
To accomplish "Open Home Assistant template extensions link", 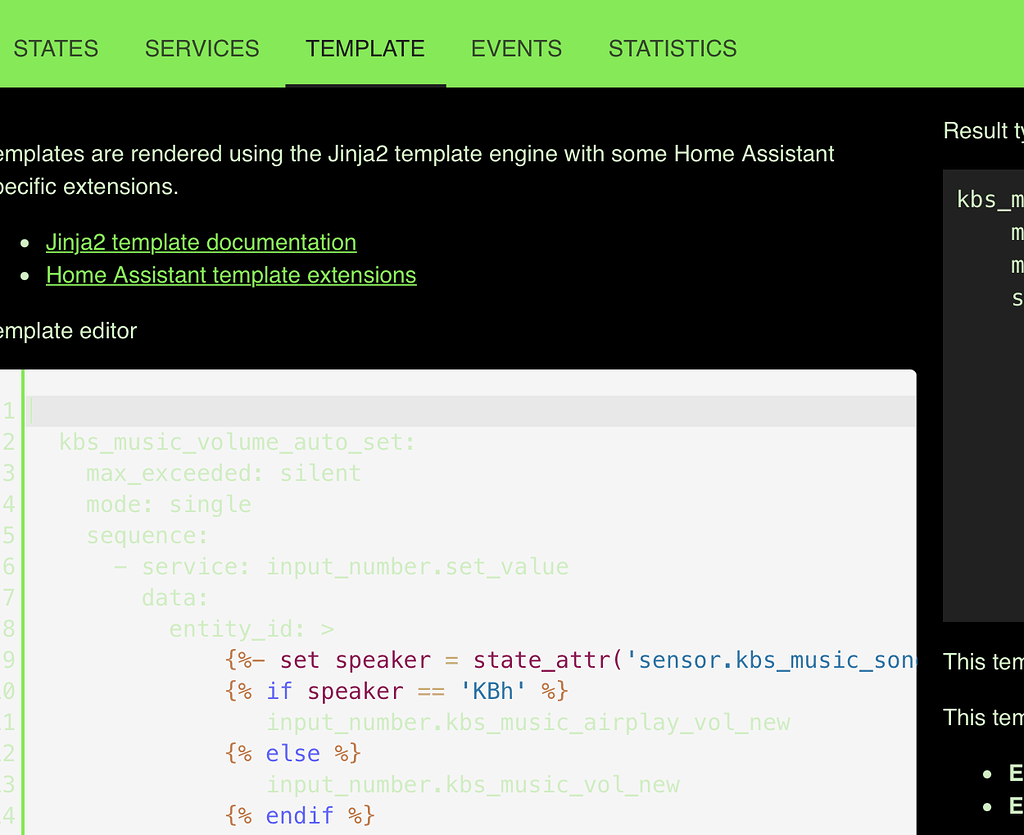I will [x=231, y=275].
